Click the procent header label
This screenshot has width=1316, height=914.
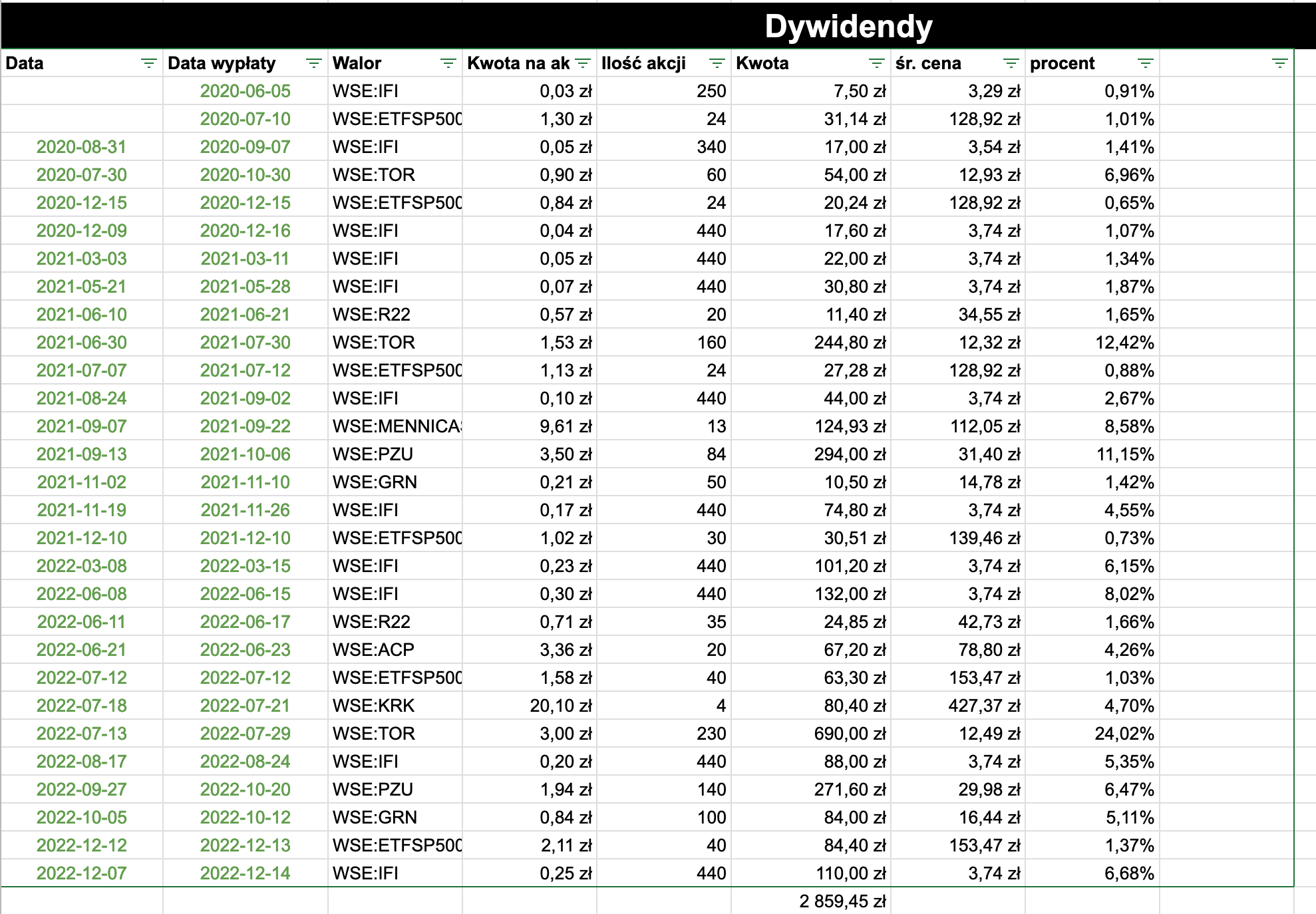click(1062, 63)
